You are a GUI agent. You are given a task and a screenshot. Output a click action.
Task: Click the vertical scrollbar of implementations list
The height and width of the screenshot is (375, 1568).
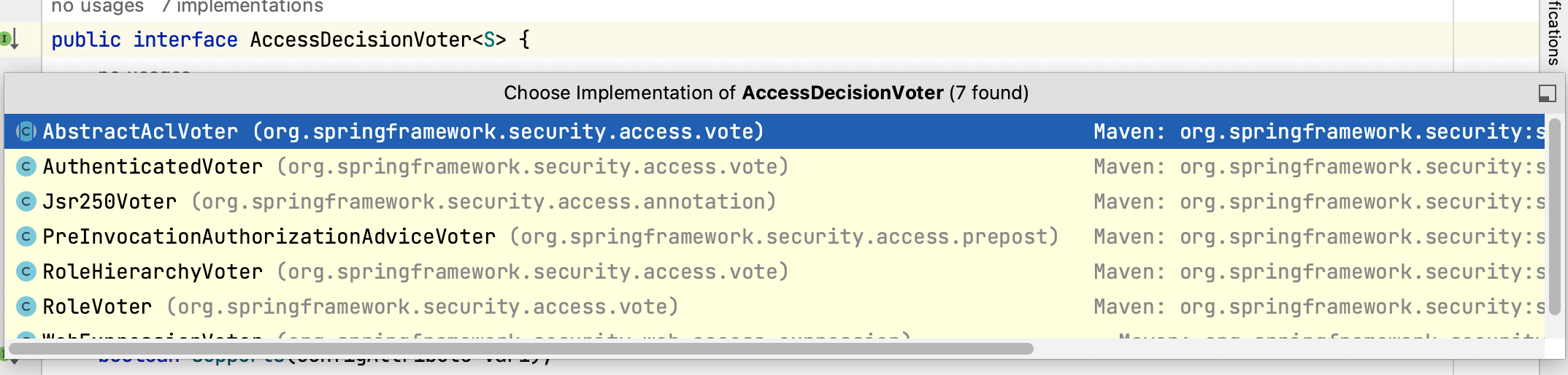[1555, 216]
